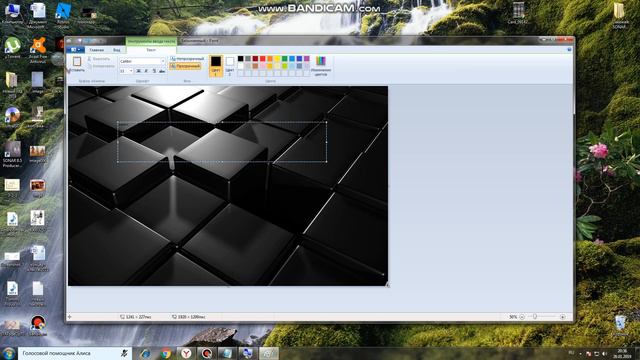Click the Paint palette taskbar icon

pyautogui.click(x=269, y=353)
